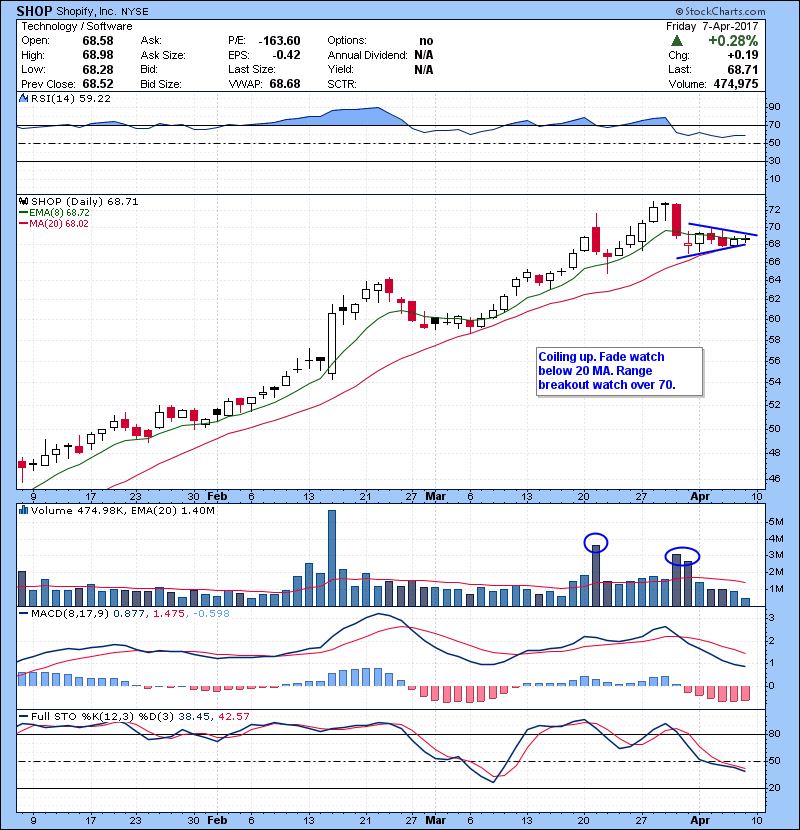This screenshot has height=830, width=800.
Task: Click the Apr label on price chart axis
Action: (700, 497)
